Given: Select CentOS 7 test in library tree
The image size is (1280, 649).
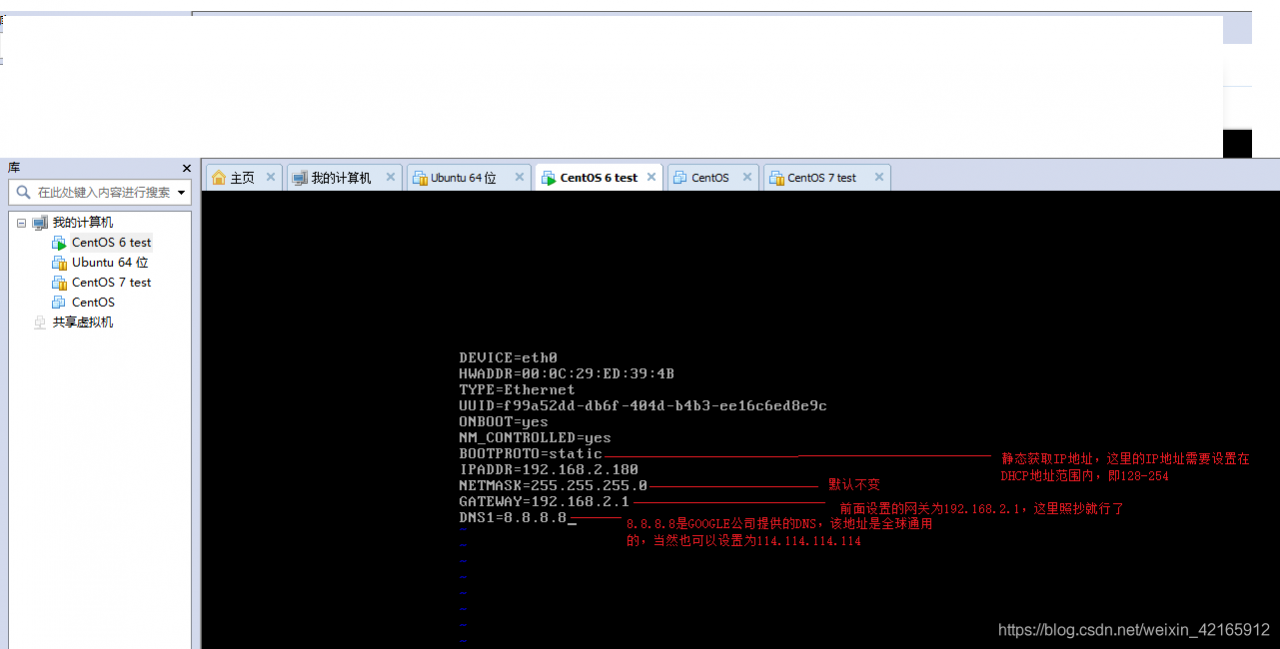Looking at the screenshot, I should click(x=111, y=282).
